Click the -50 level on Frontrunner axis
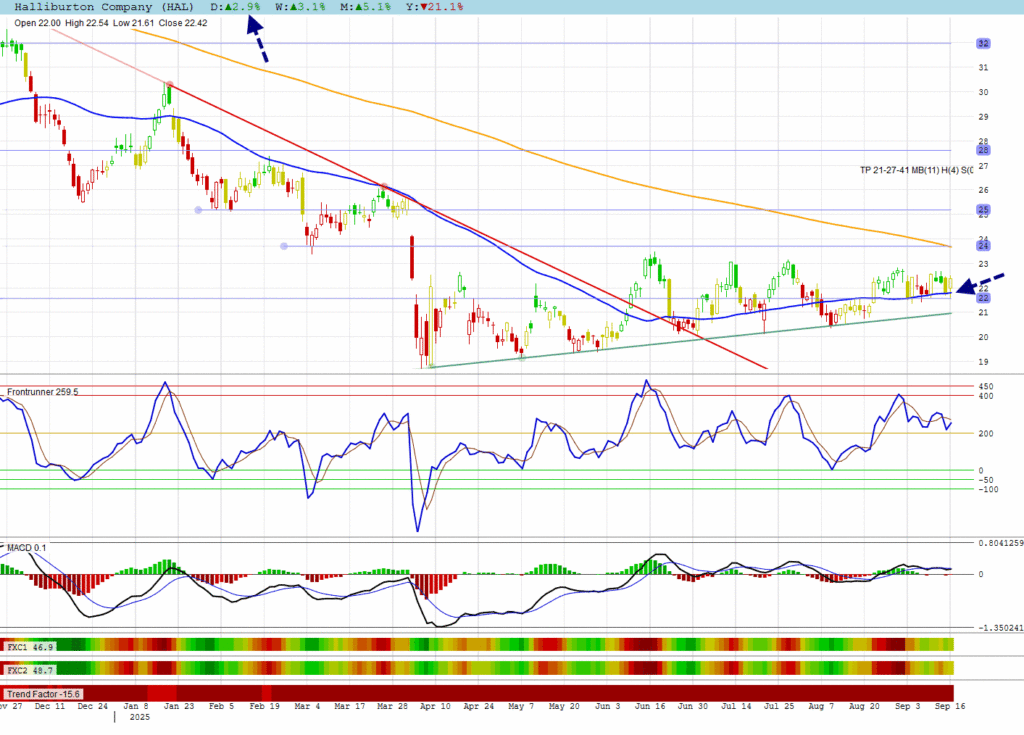 point(985,480)
